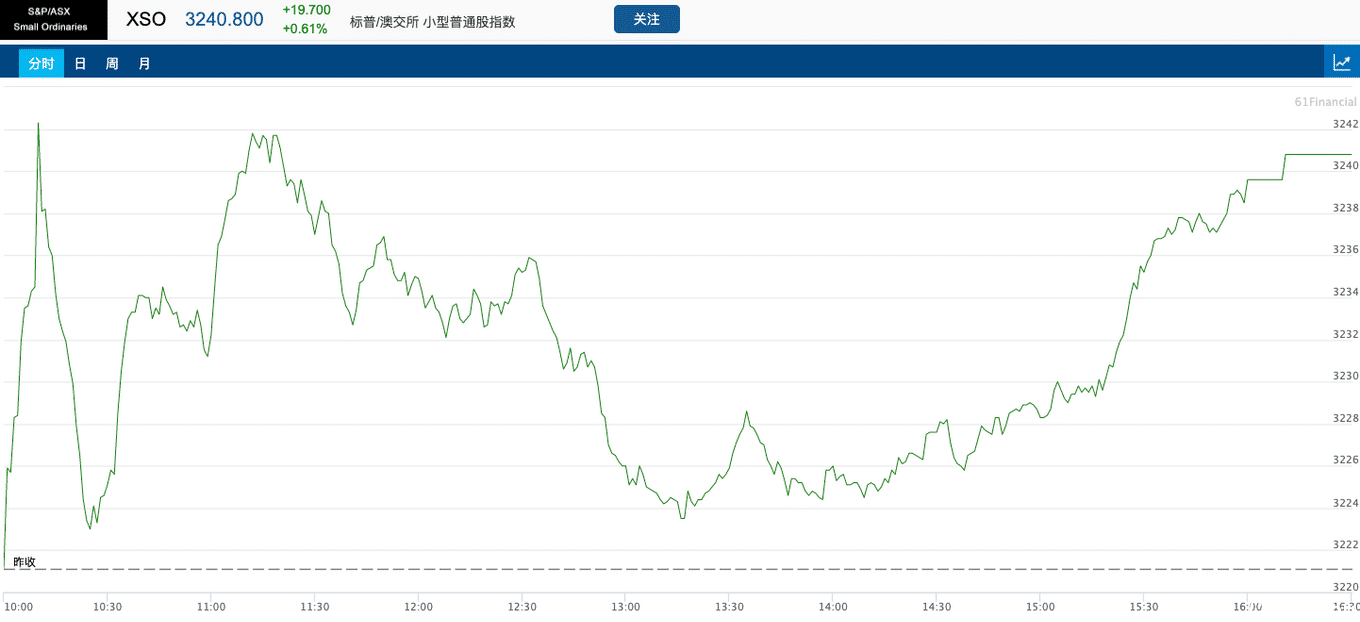Click the 3222 price axis label
This screenshot has width=1360, height=622.
coord(1346,545)
